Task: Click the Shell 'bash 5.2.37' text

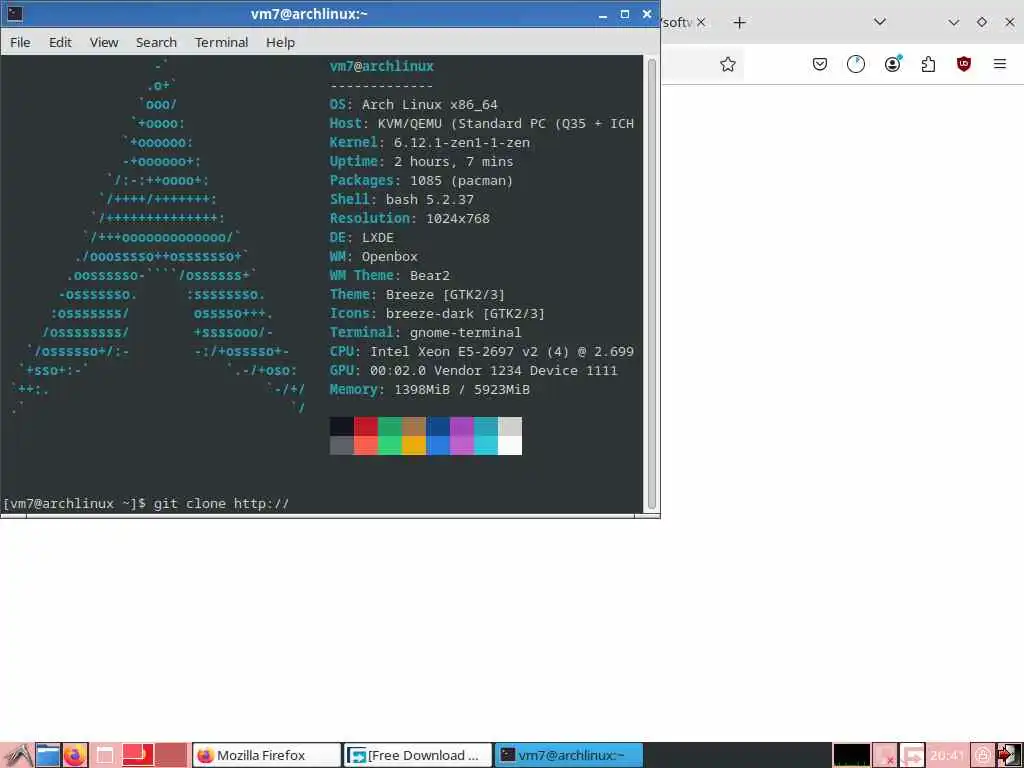Action: coord(430,199)
